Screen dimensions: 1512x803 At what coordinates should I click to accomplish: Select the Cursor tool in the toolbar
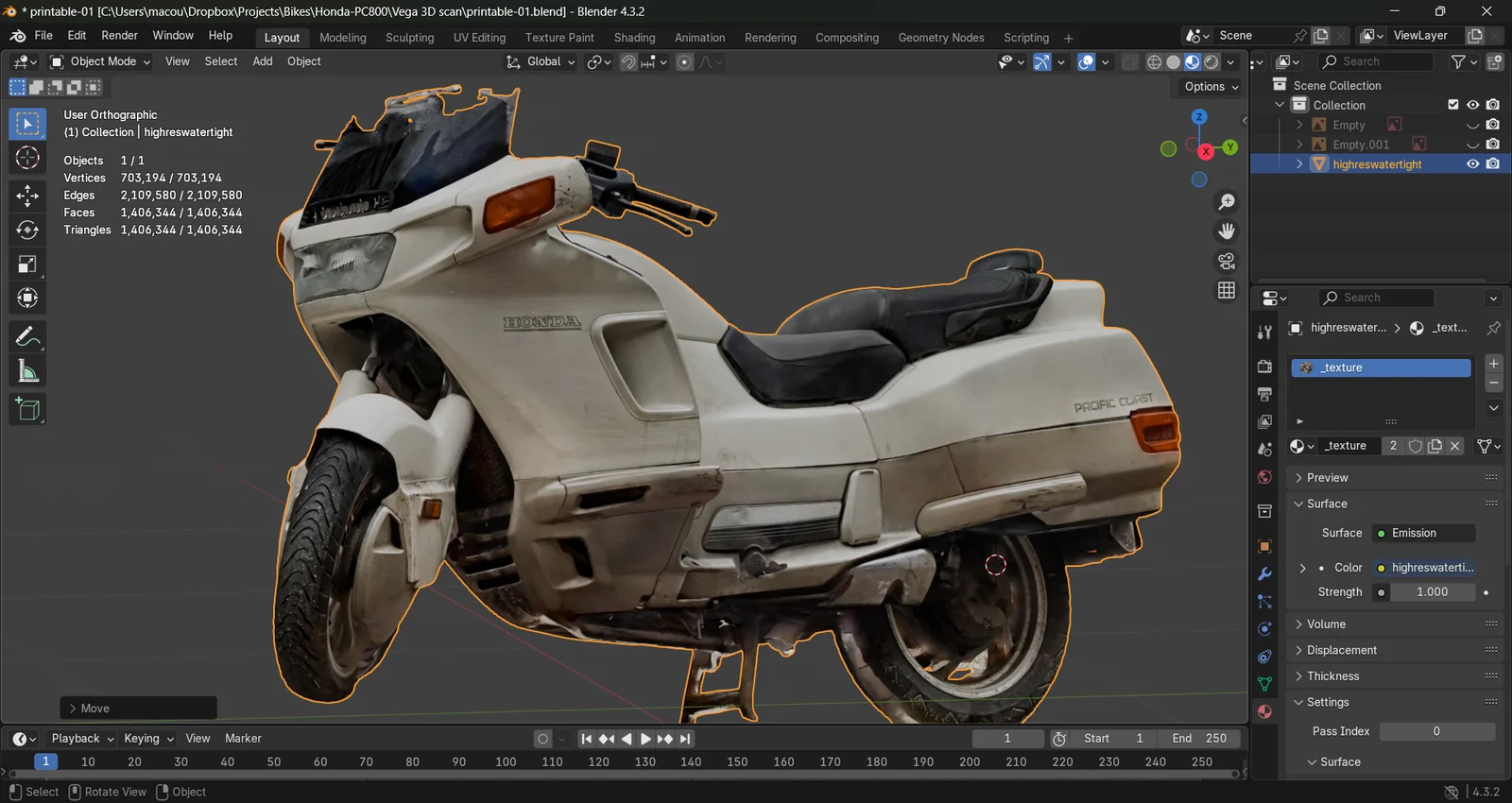[x=27, y=158]
